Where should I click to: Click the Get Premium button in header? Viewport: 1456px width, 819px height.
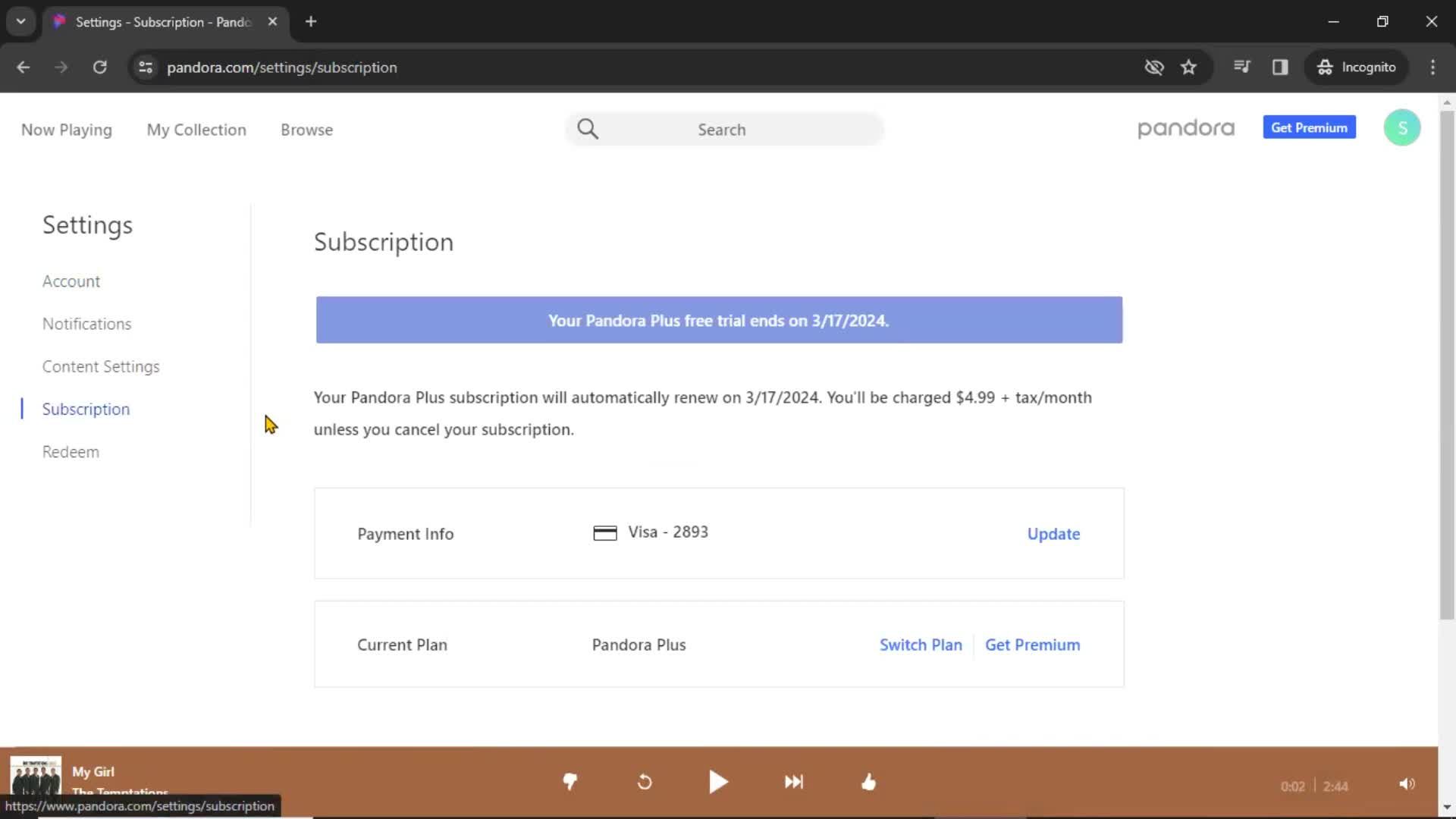point(1309,127)
